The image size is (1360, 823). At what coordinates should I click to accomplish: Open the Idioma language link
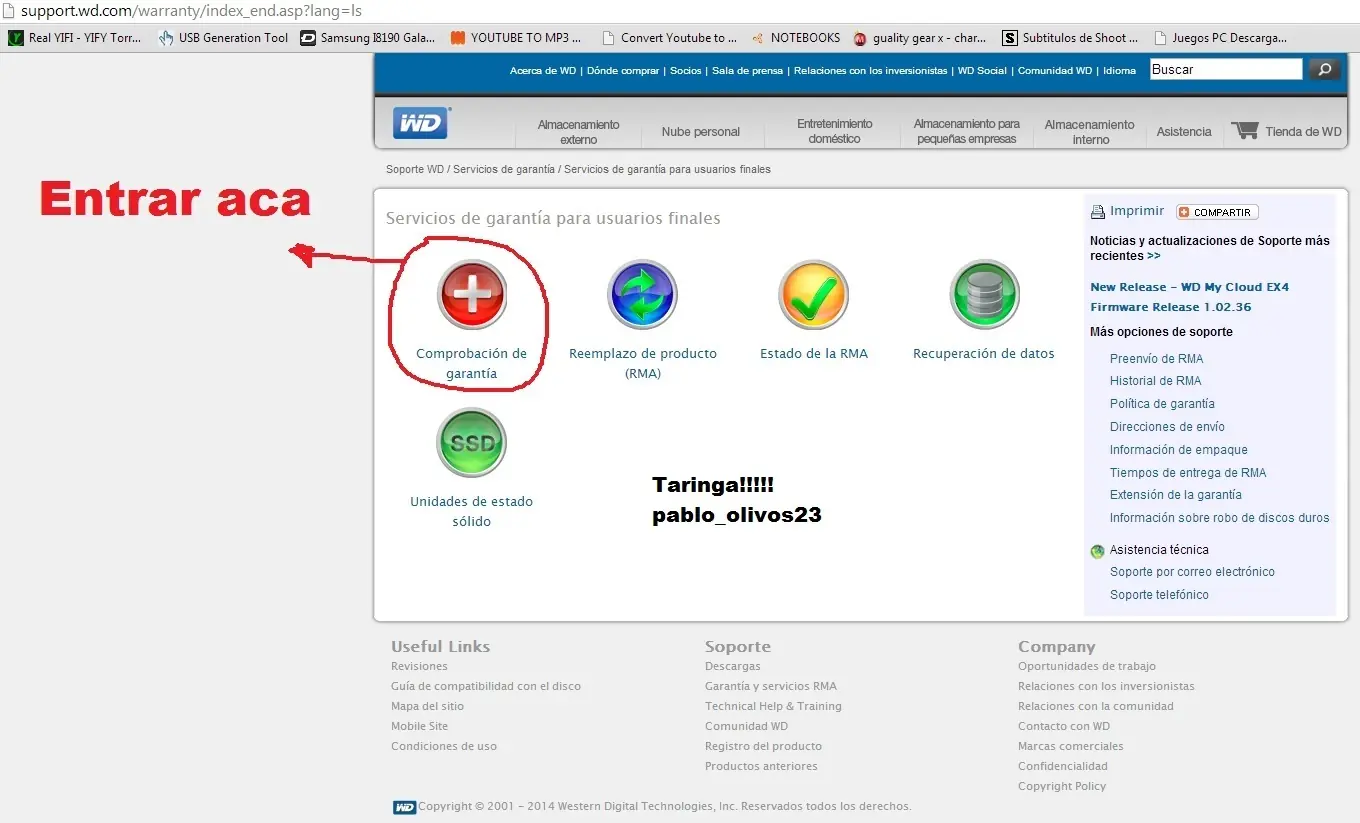point(1120,71)
